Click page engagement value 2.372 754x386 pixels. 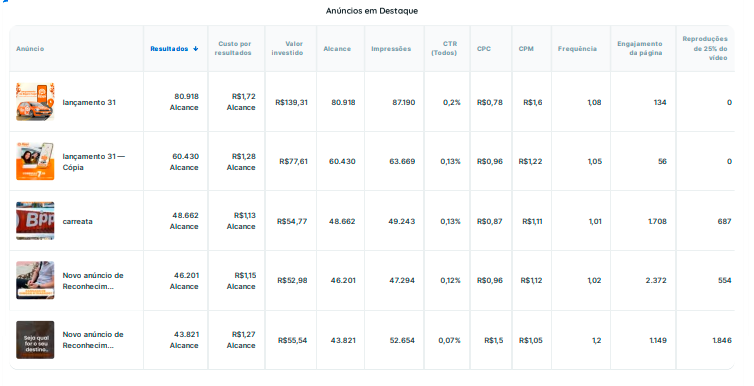(x=656, y=281)
